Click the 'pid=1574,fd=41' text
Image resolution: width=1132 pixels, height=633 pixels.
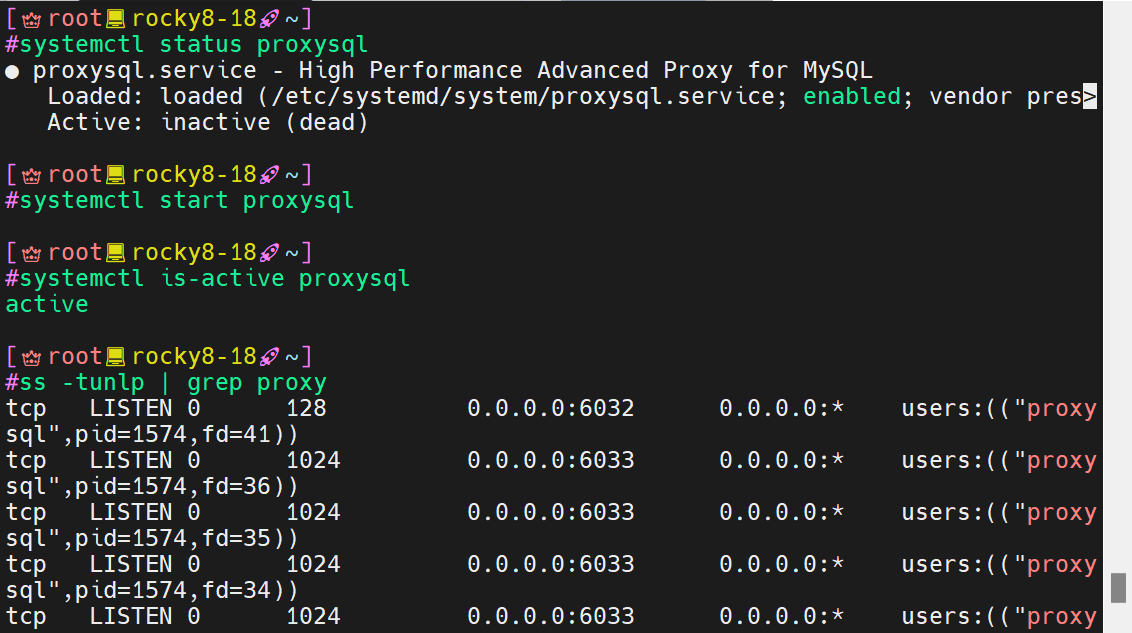pyautogui.click(x=173, y=434)
